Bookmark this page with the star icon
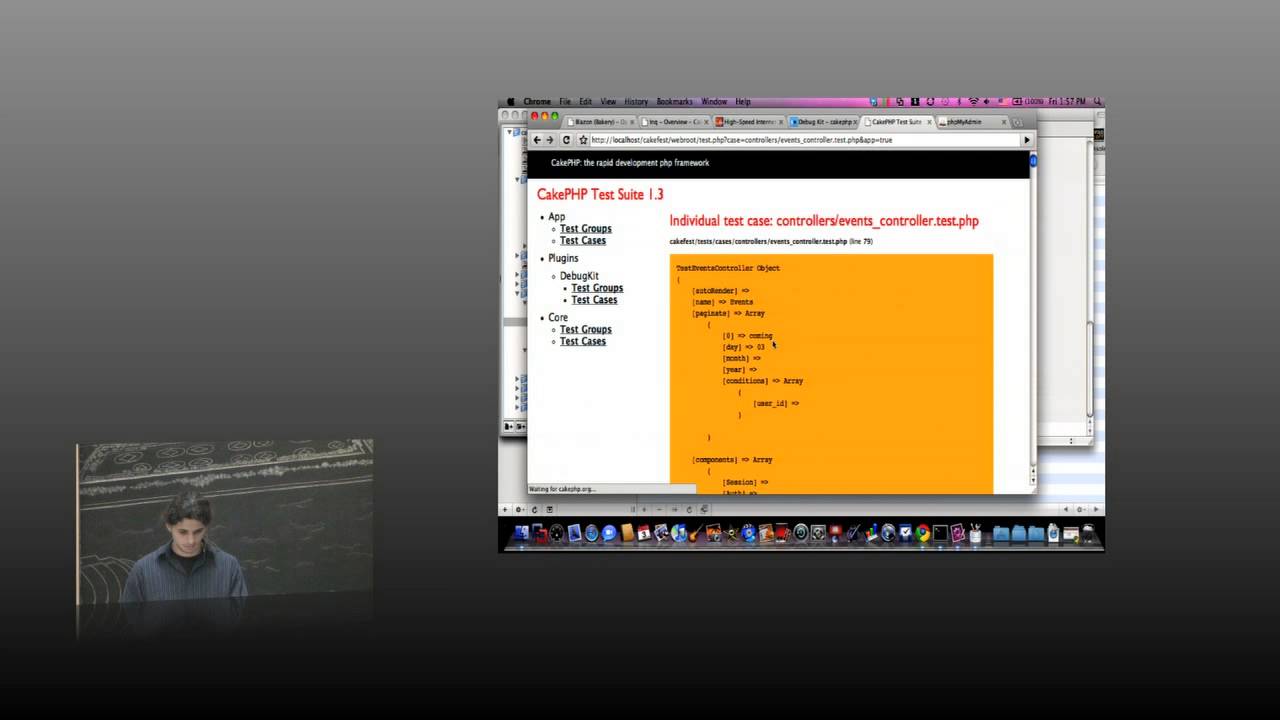Viewport: 1280px width, 720px height. tap(583, 140)
